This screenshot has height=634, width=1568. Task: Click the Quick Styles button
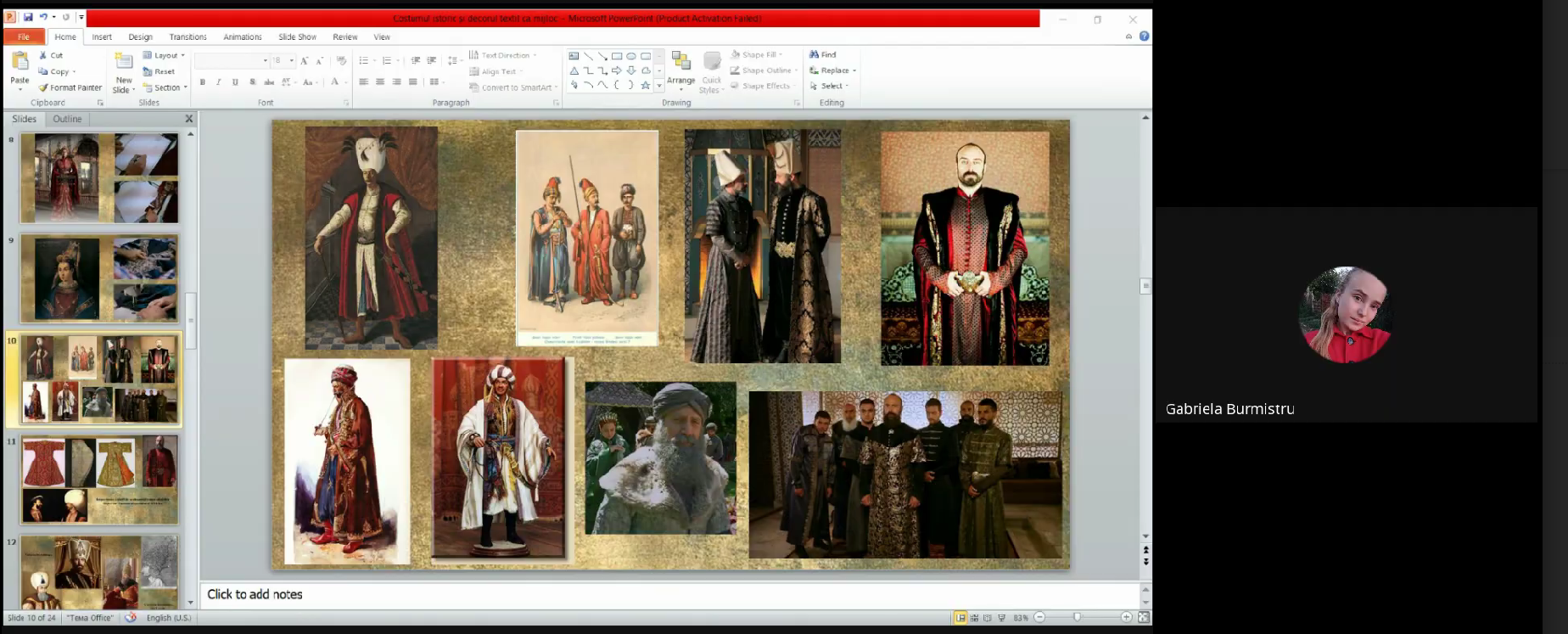pos(711,72)
